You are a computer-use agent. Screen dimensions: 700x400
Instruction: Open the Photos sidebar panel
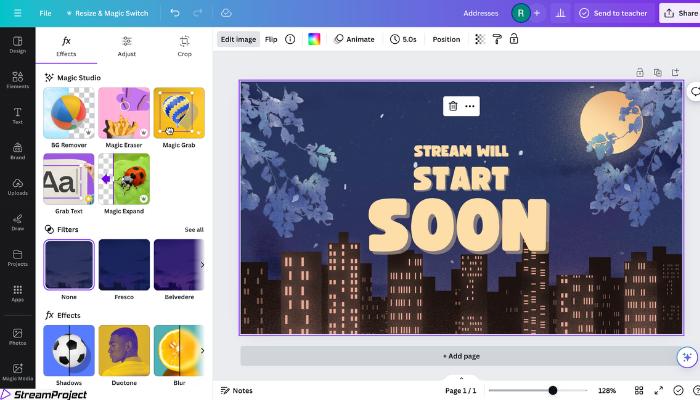click(x=17, y=337)
